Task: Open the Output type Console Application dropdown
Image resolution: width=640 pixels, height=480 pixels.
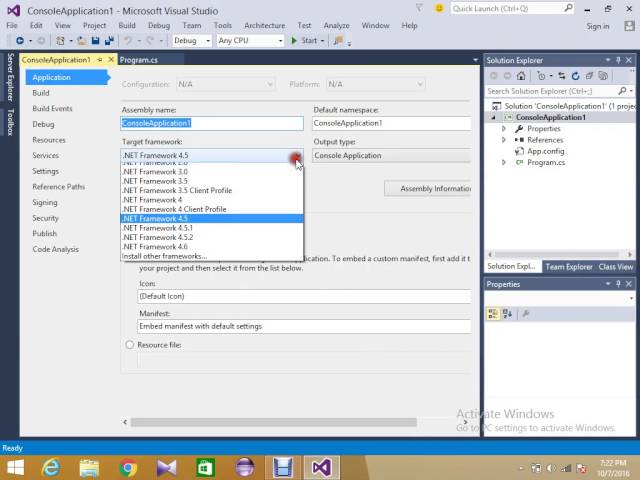Action: pos(391,156)
